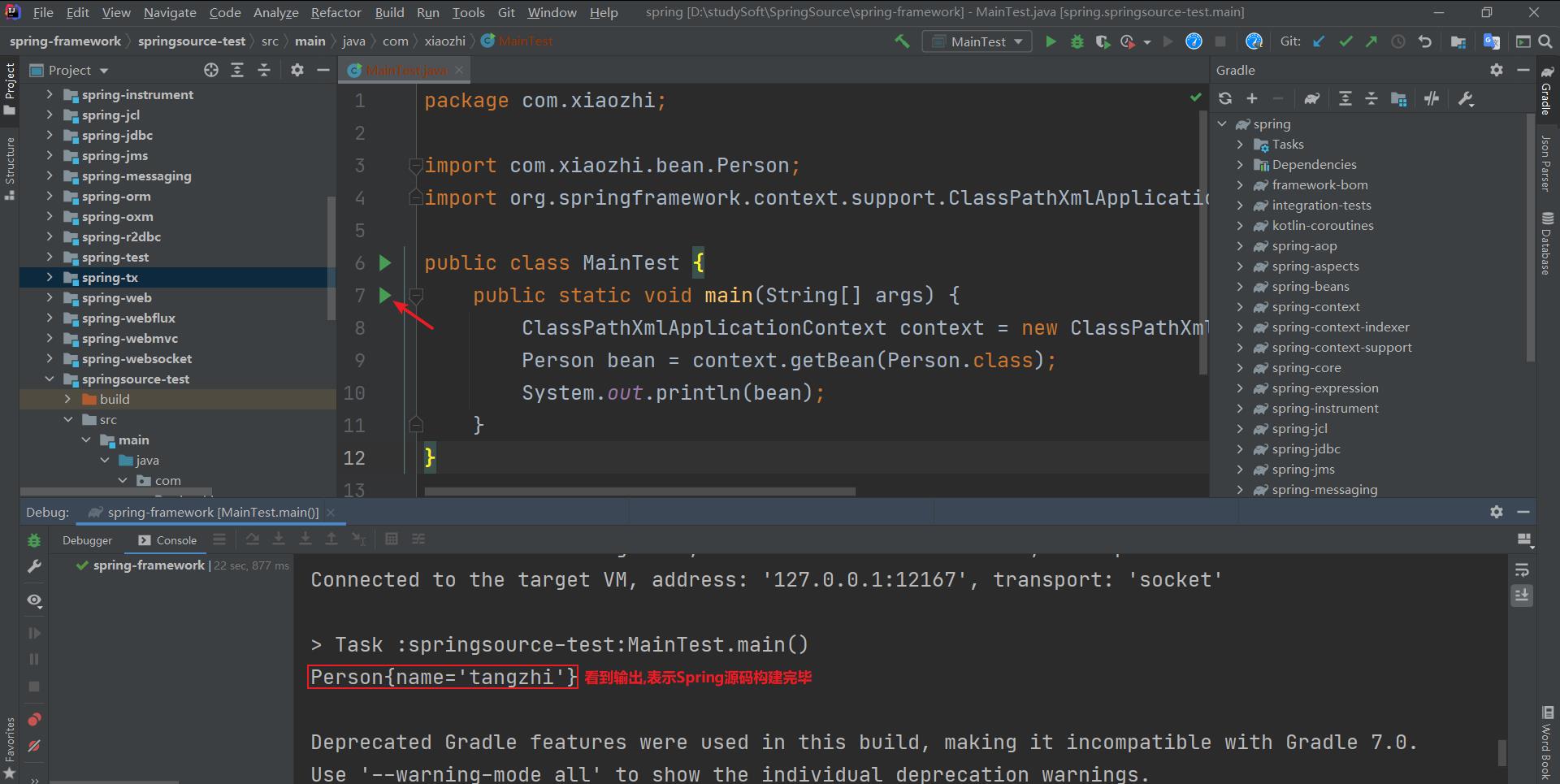This screenshot has width=1560, height=784.
Task: Open the Navigate menu
Action: point(170,12)
